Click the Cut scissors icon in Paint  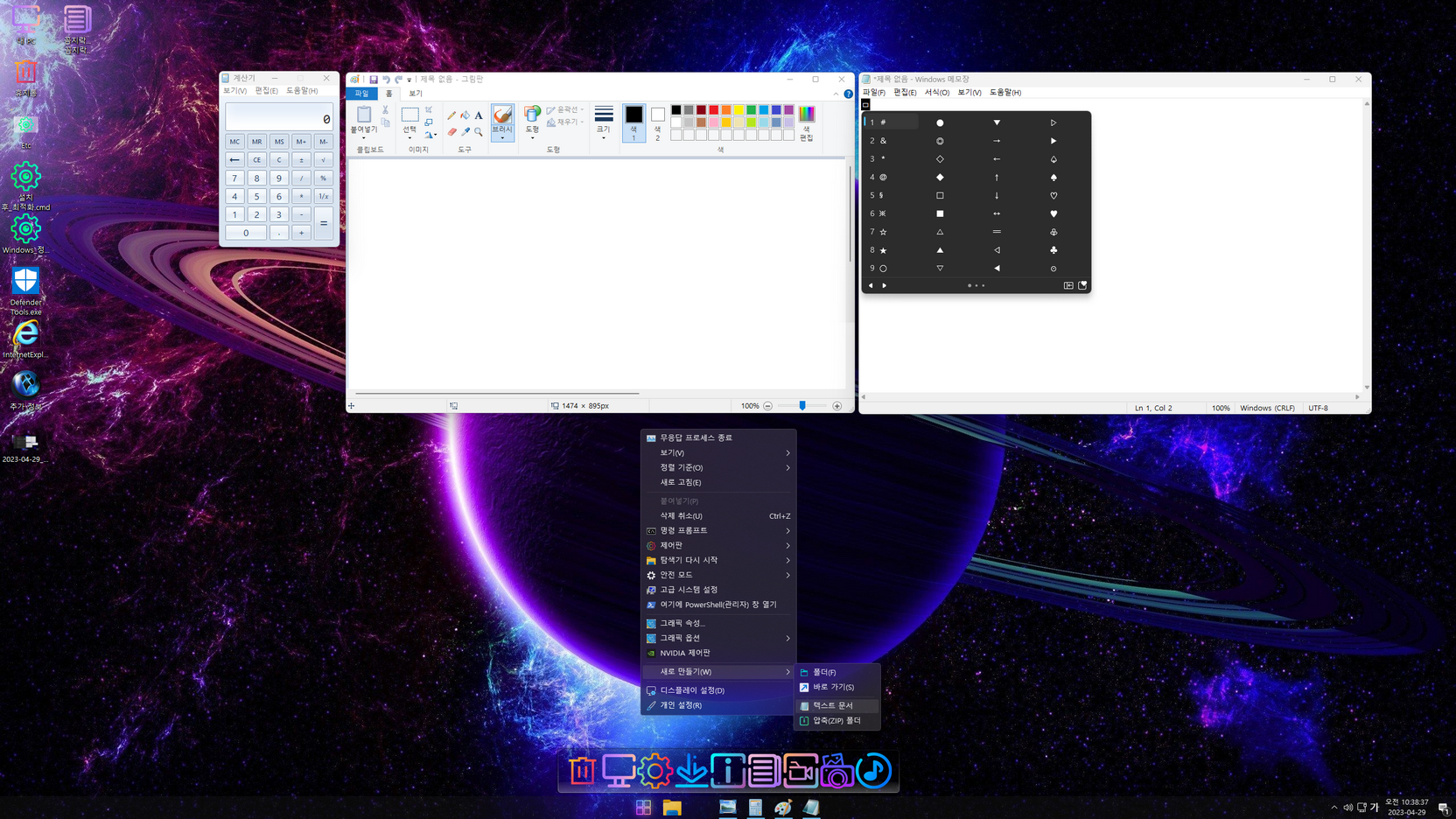pyautogui.click(x=385, y=110)
